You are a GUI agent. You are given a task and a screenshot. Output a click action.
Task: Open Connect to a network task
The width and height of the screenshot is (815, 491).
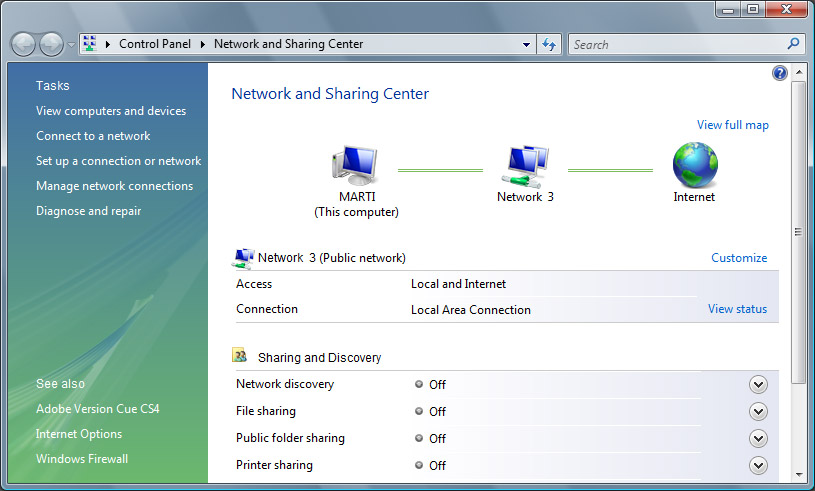click(x=93, y=136)
